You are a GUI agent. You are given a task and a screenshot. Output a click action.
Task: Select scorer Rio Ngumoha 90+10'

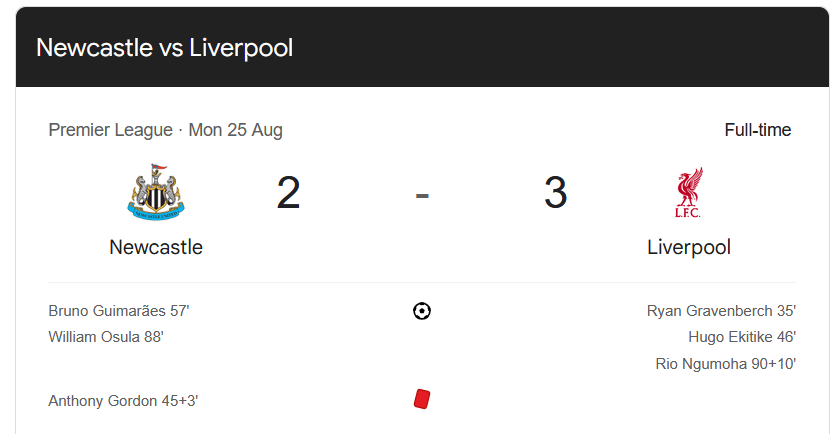click(726, 364)
